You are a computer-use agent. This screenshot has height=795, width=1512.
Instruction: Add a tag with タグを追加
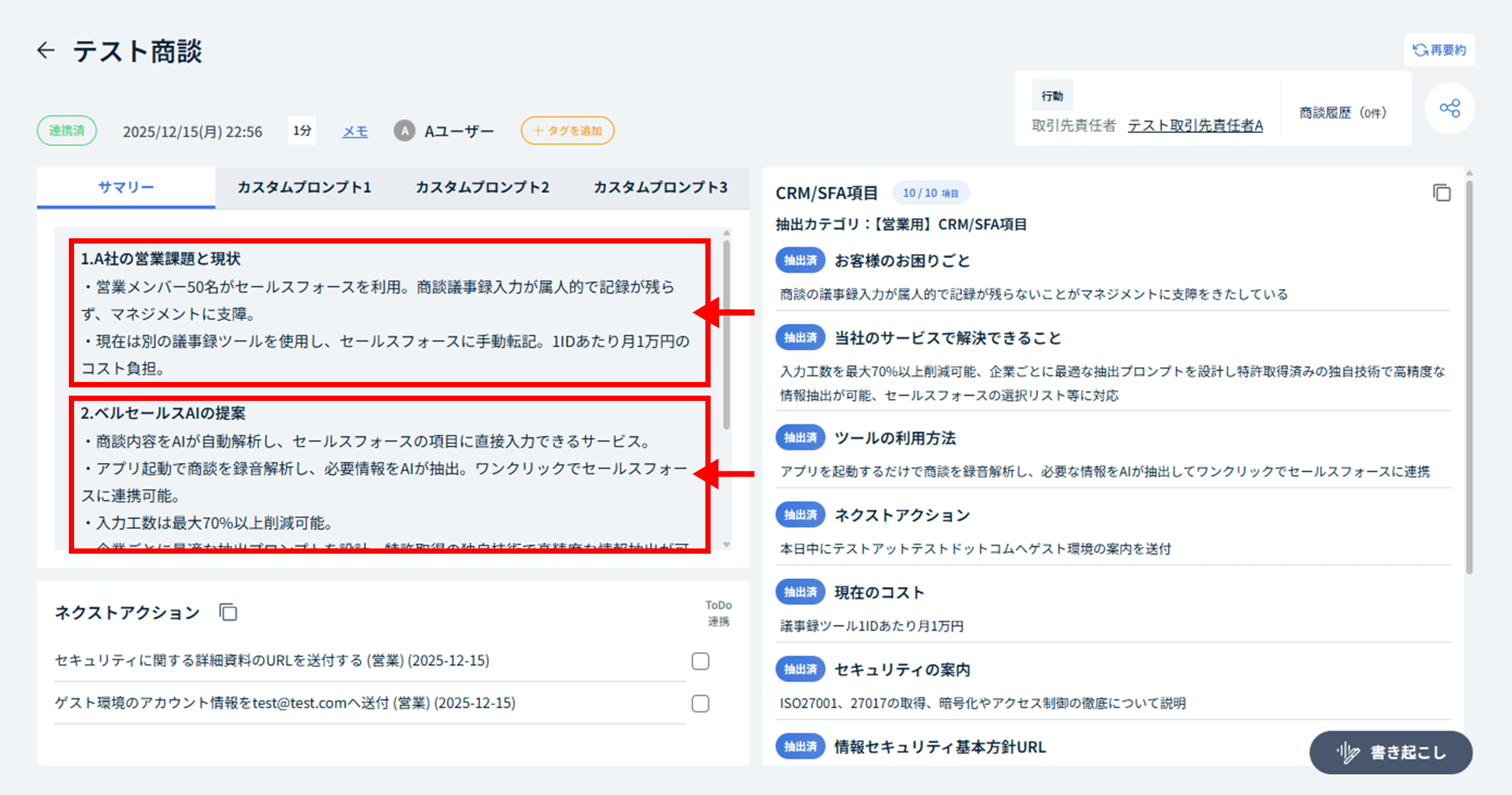(567, 131)
